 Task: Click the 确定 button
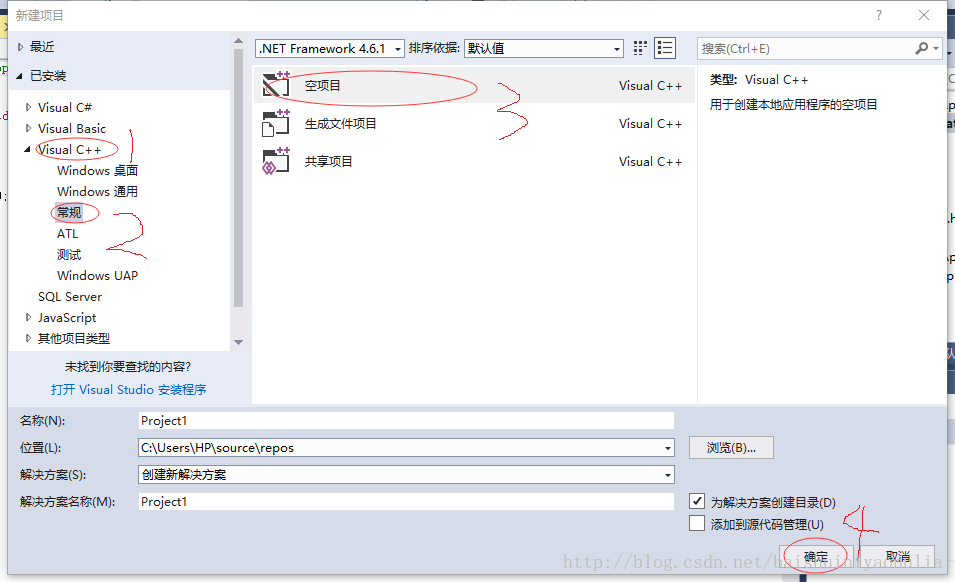(x=816, y=556)
